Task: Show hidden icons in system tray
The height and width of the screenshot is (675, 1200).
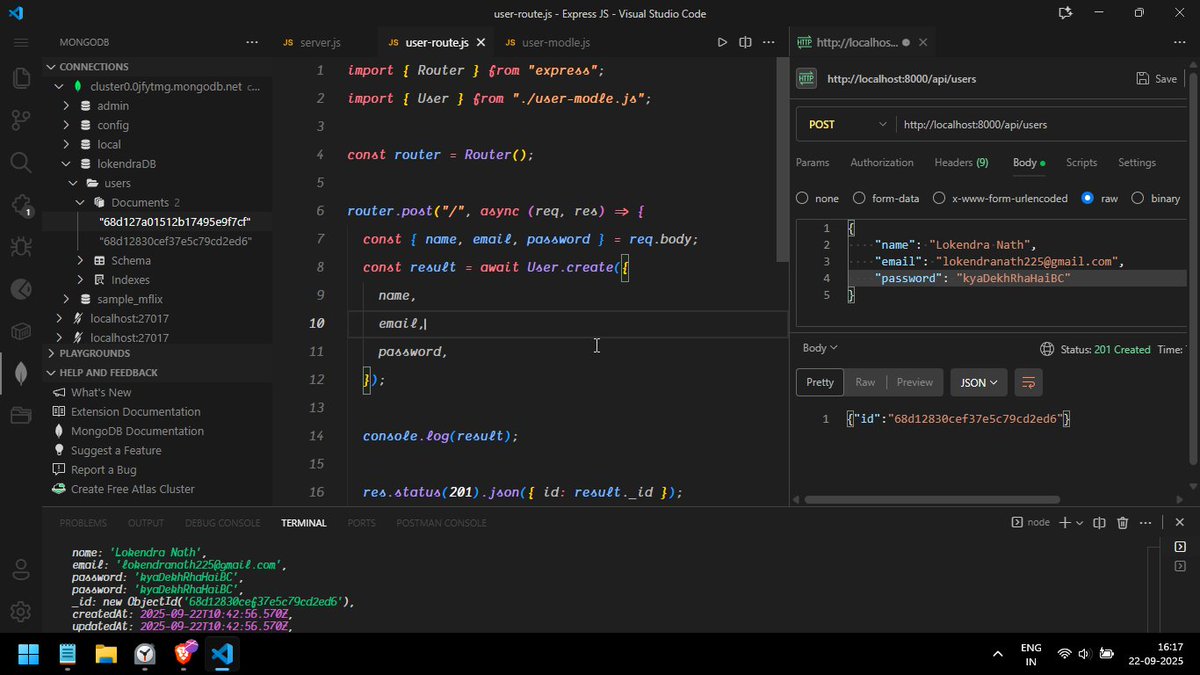Action: click(x=997, y=654)
